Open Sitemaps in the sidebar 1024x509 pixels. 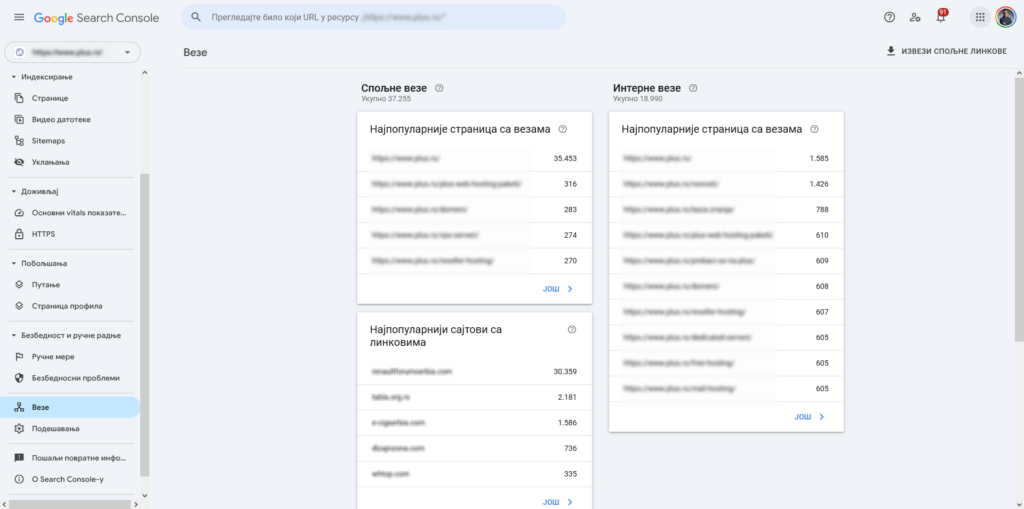coord(48,141)
